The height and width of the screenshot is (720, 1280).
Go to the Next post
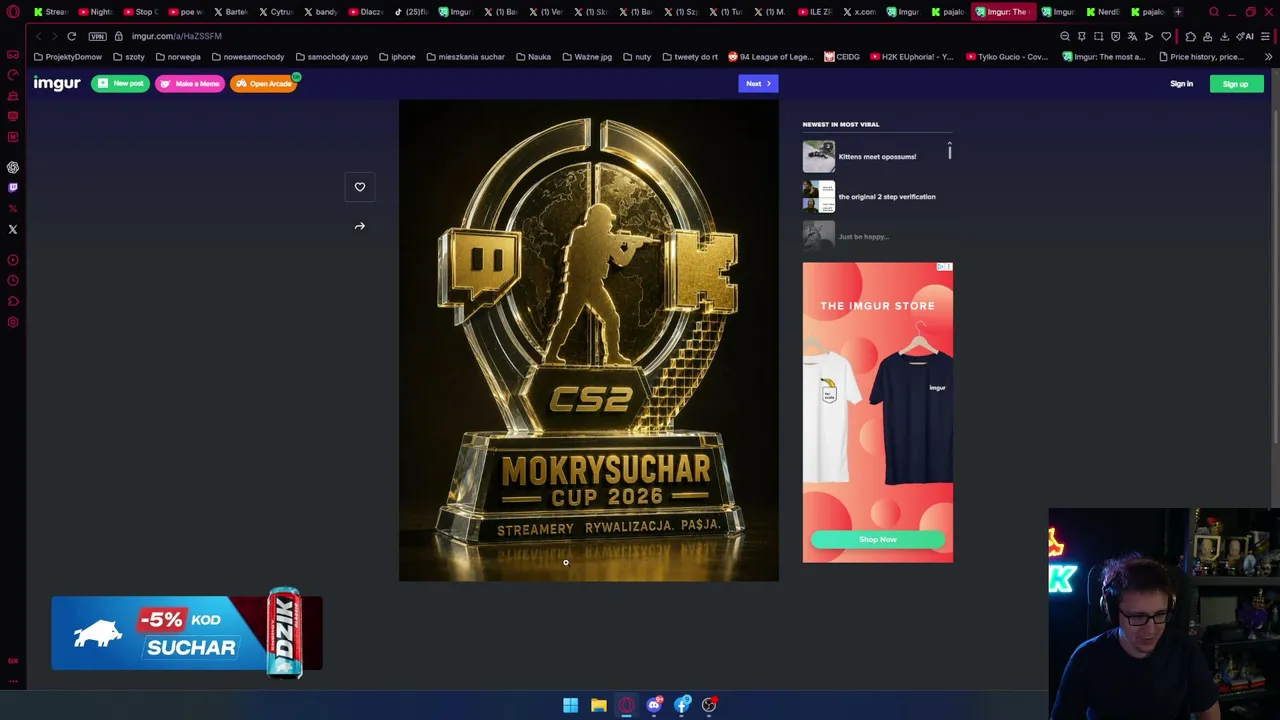point(758,84)
